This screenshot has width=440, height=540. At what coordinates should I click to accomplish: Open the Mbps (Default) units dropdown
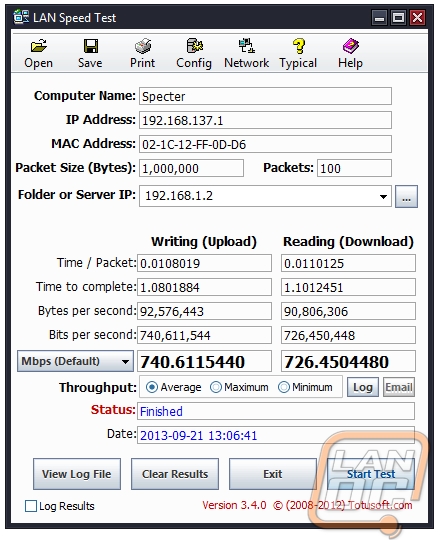coord(75,361)
